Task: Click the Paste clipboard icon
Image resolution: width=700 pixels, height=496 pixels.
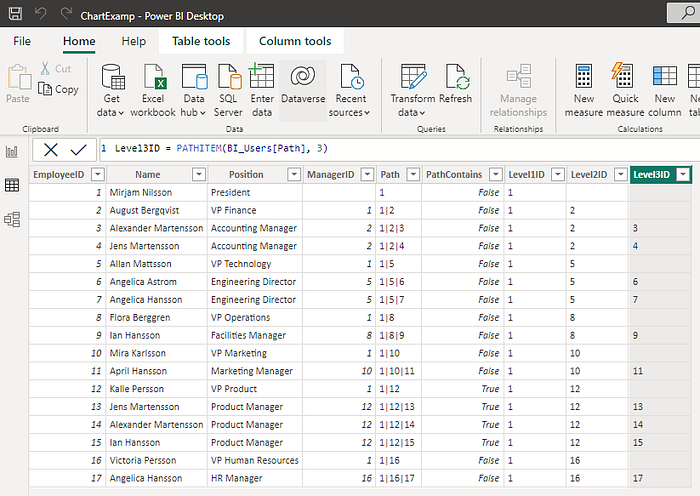Action: (x=18, y=84)
